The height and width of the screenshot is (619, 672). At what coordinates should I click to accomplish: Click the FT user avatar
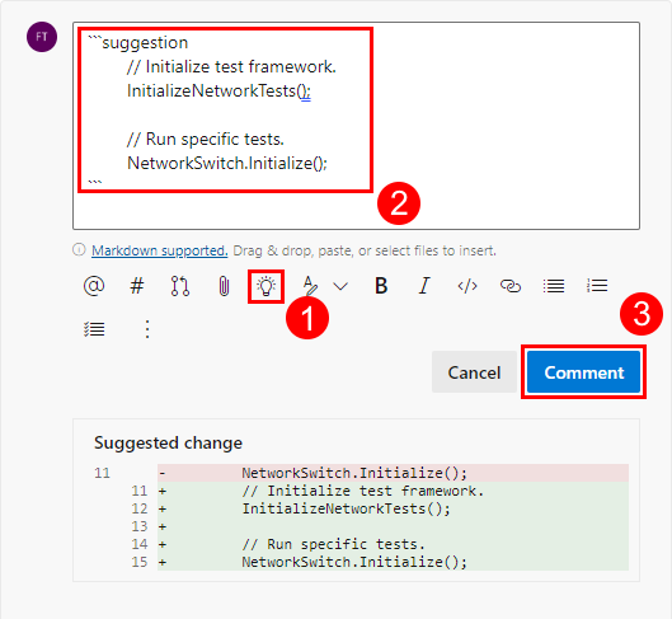pyautogui.click(x=42, y=37)
